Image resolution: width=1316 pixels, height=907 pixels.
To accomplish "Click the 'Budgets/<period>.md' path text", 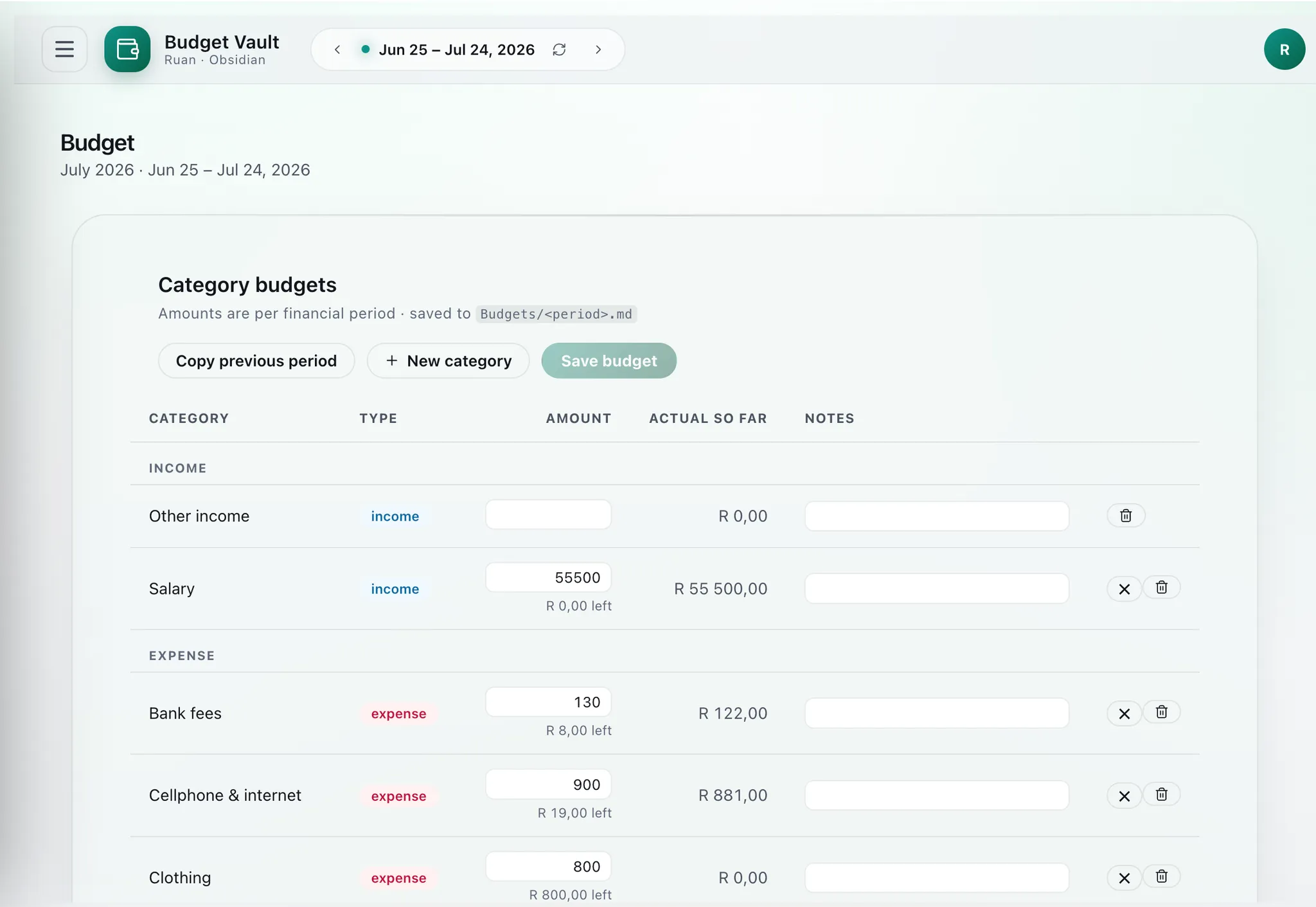I will pyautogui.click(x=556, y=314).
